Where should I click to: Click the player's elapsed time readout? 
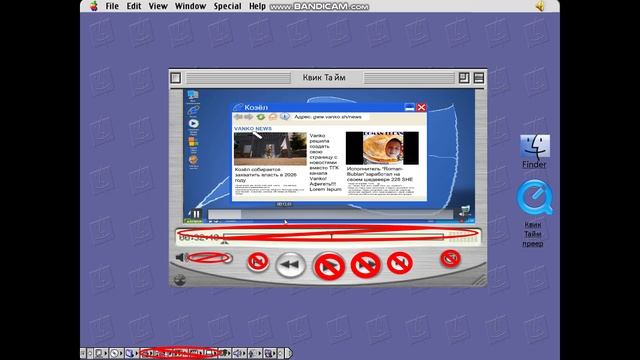pos(199,237)
